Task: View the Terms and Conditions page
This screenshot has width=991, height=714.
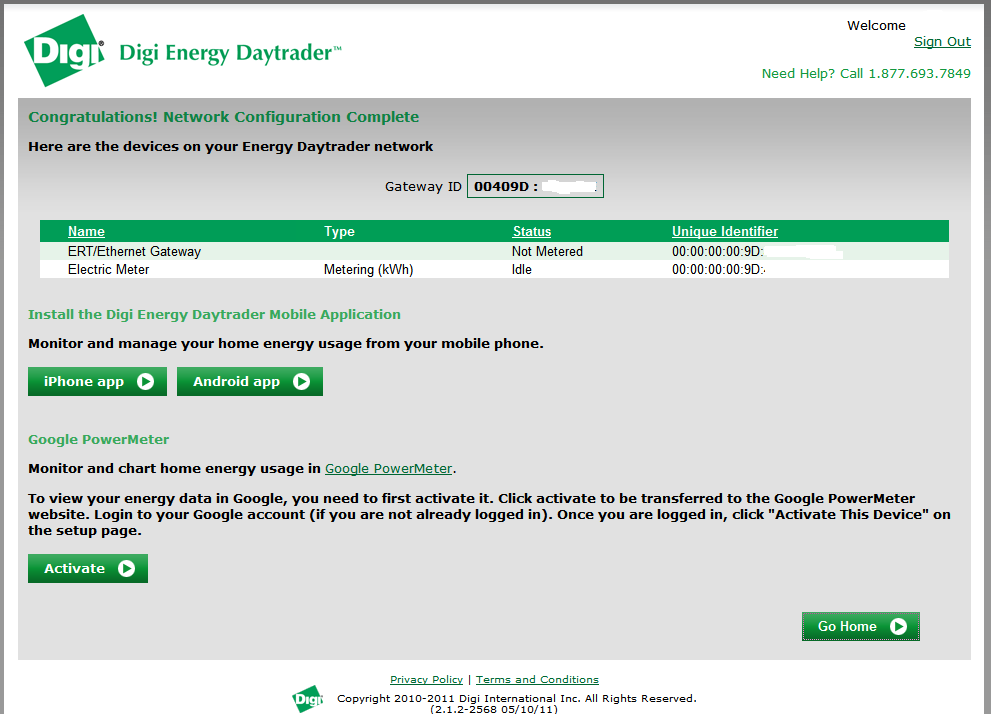Action: (x=537, y=680)
